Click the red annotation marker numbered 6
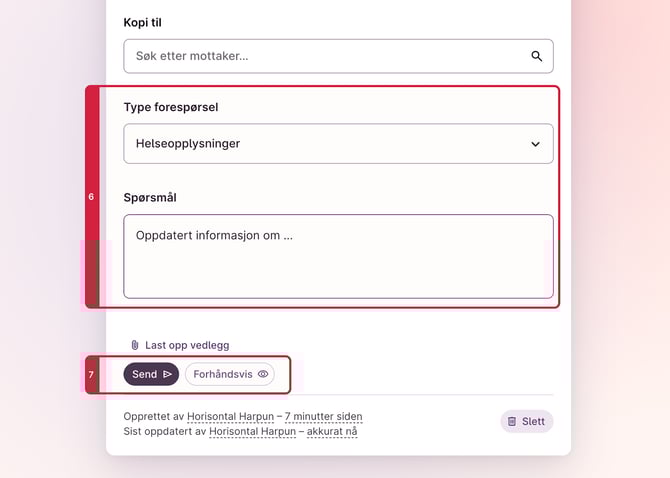Screen dimensions: 670x478 [x=91, y=197]
